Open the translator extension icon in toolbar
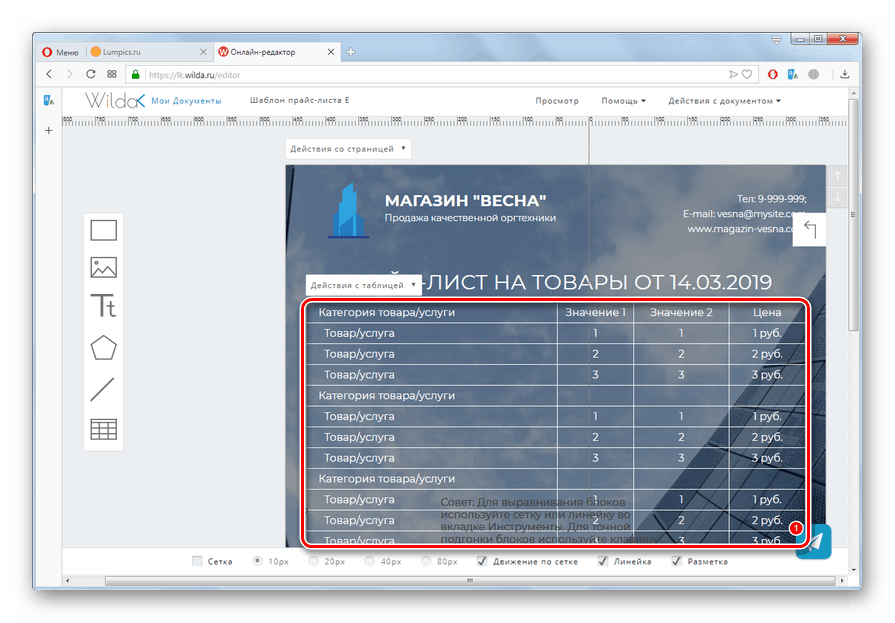Image resolution: width=895 pixels, height=623 pixels. 793,74
